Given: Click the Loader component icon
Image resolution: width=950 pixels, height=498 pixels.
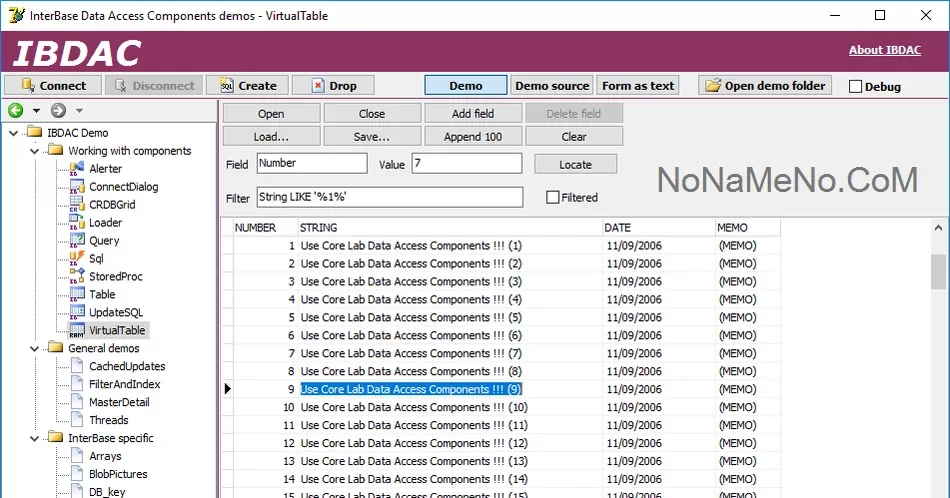Looking at the screenshot, I should pos(77,223).
